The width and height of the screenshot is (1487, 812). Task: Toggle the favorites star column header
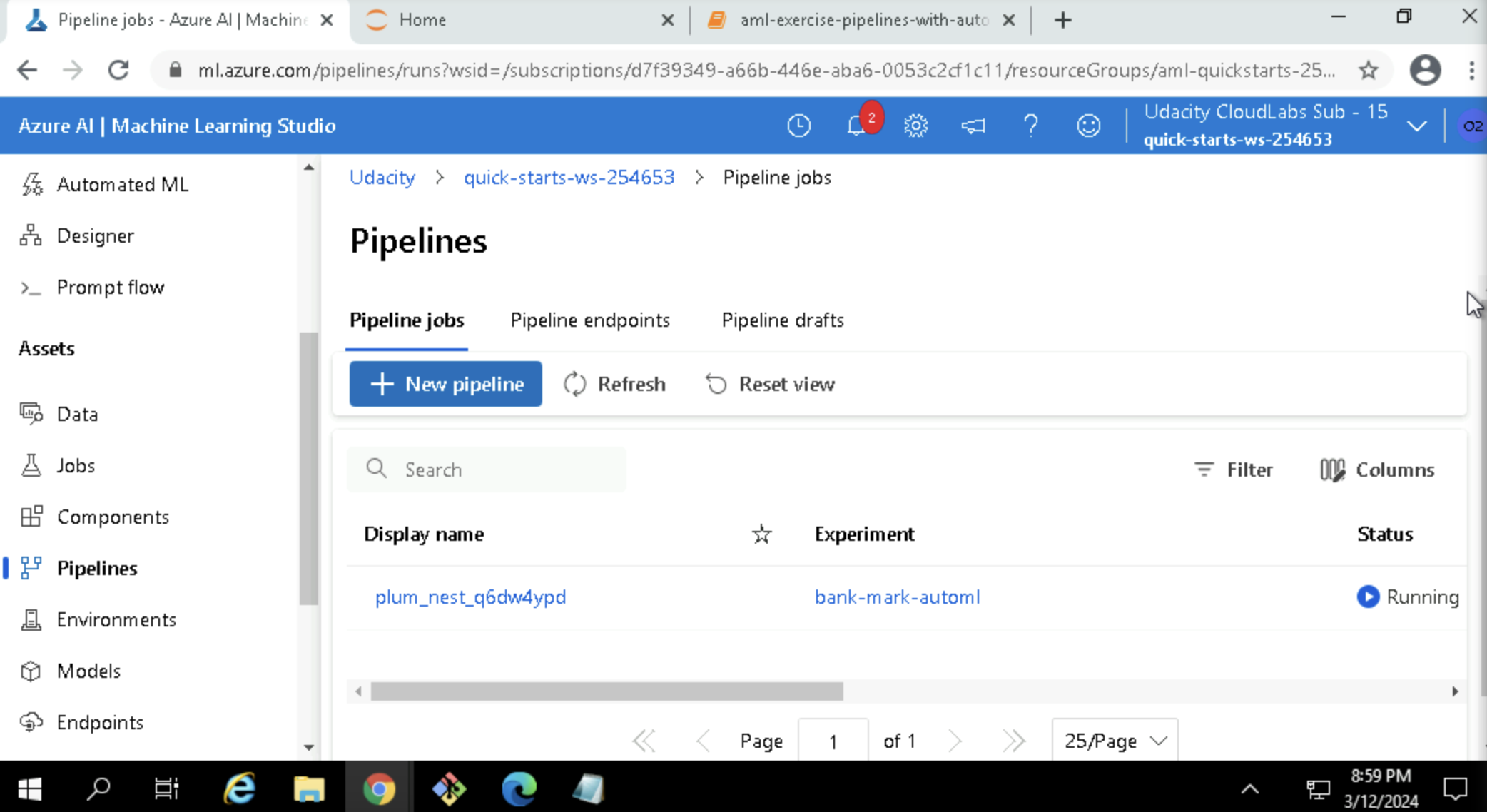coord(761,534)
